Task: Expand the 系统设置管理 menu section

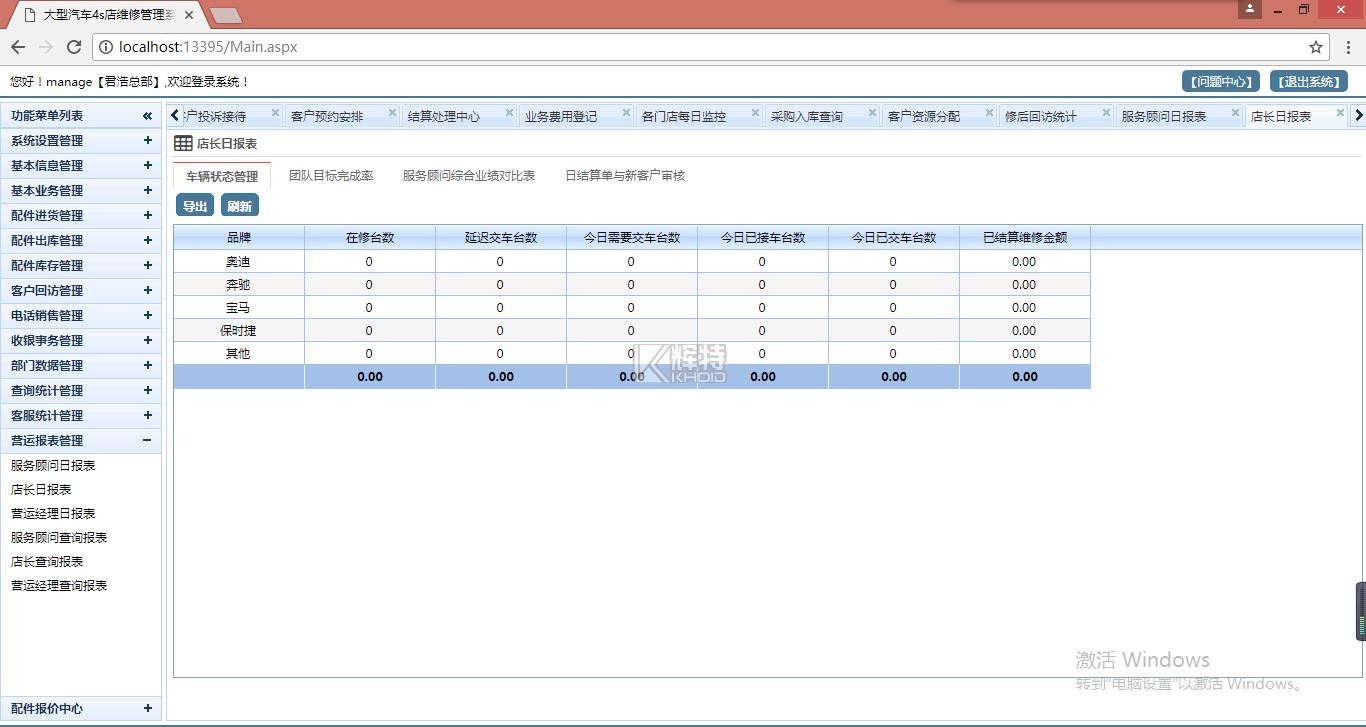Action: (x=147, y=141)
